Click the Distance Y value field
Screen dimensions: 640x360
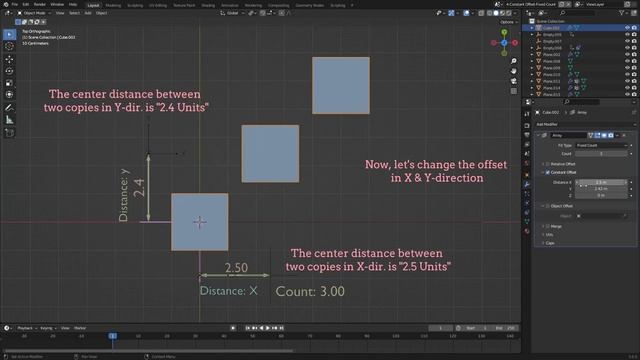point(601,189)
